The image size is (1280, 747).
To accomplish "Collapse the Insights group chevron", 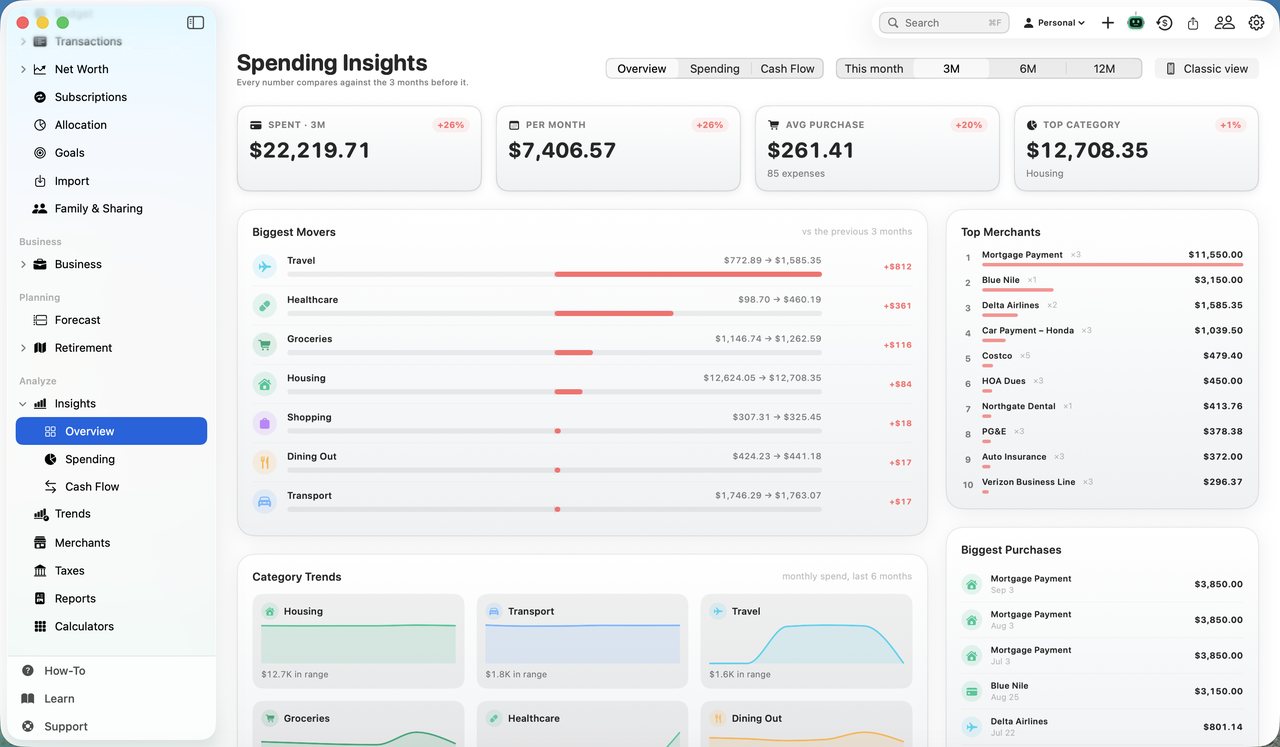I will 23,404.
